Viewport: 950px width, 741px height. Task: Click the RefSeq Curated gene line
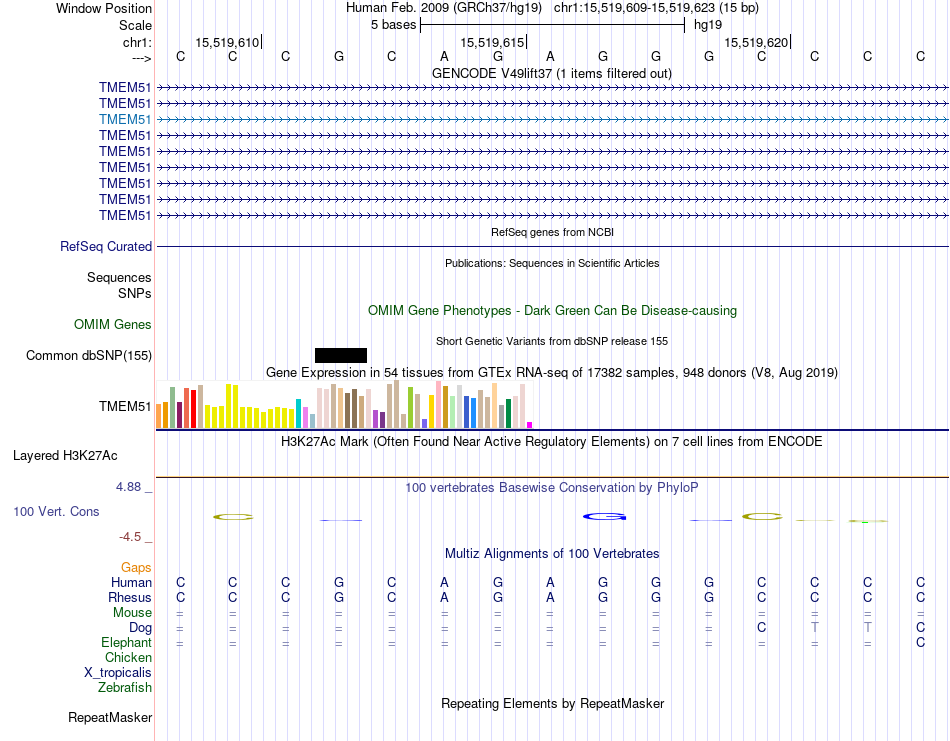(x=553, y=247)
